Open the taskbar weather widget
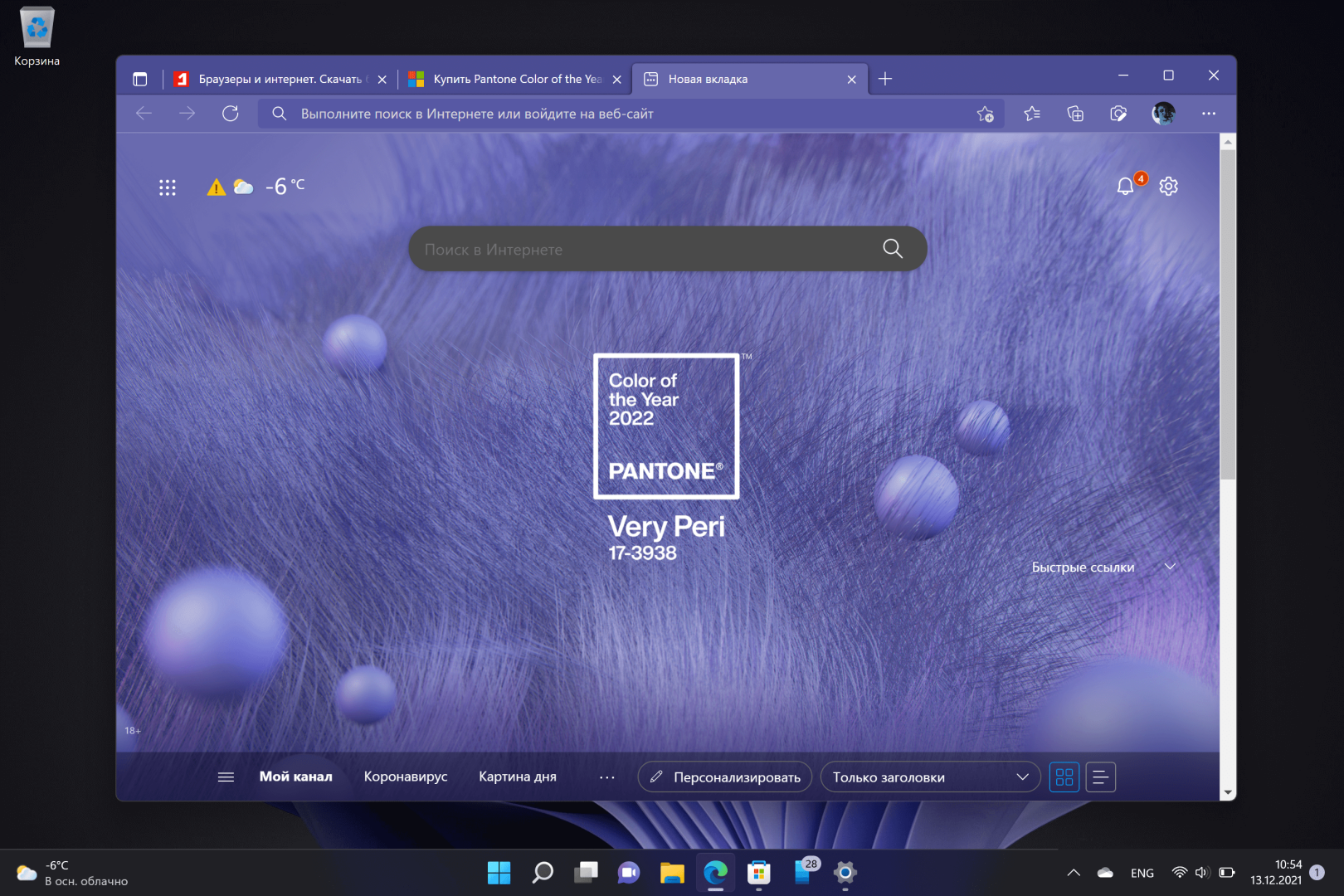 click(x=72, y=873)
